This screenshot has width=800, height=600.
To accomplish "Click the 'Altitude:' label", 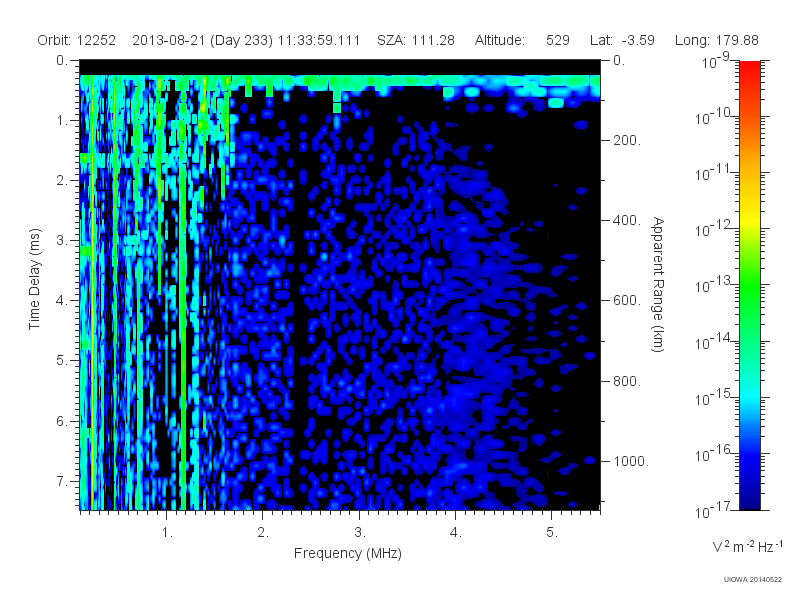I will (499, 40).
